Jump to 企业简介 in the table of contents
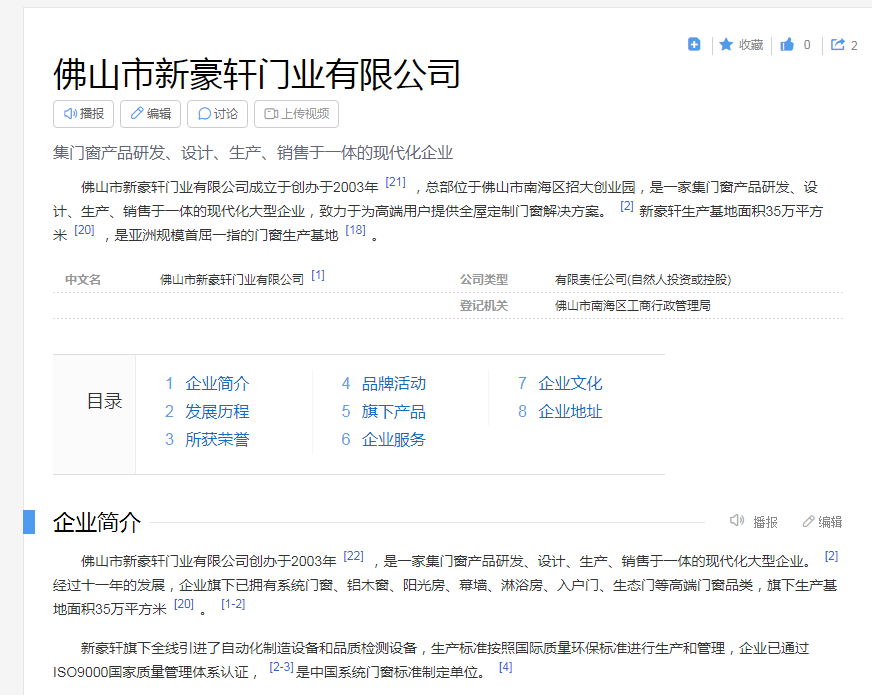The height and width of the screenshot is (695, 872). pyautogui.click(x=217, y=383)
